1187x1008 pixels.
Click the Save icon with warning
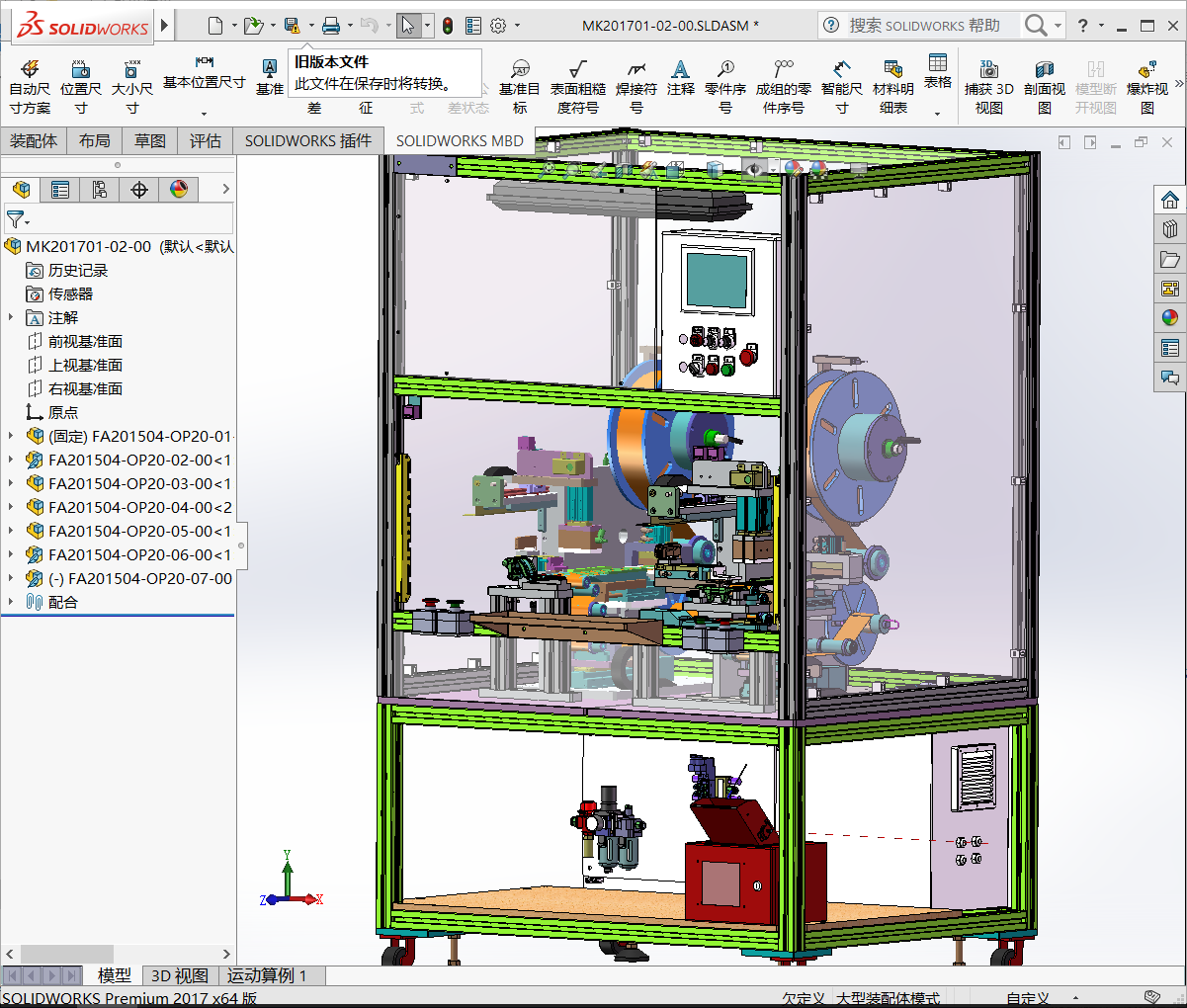point(292,25)
